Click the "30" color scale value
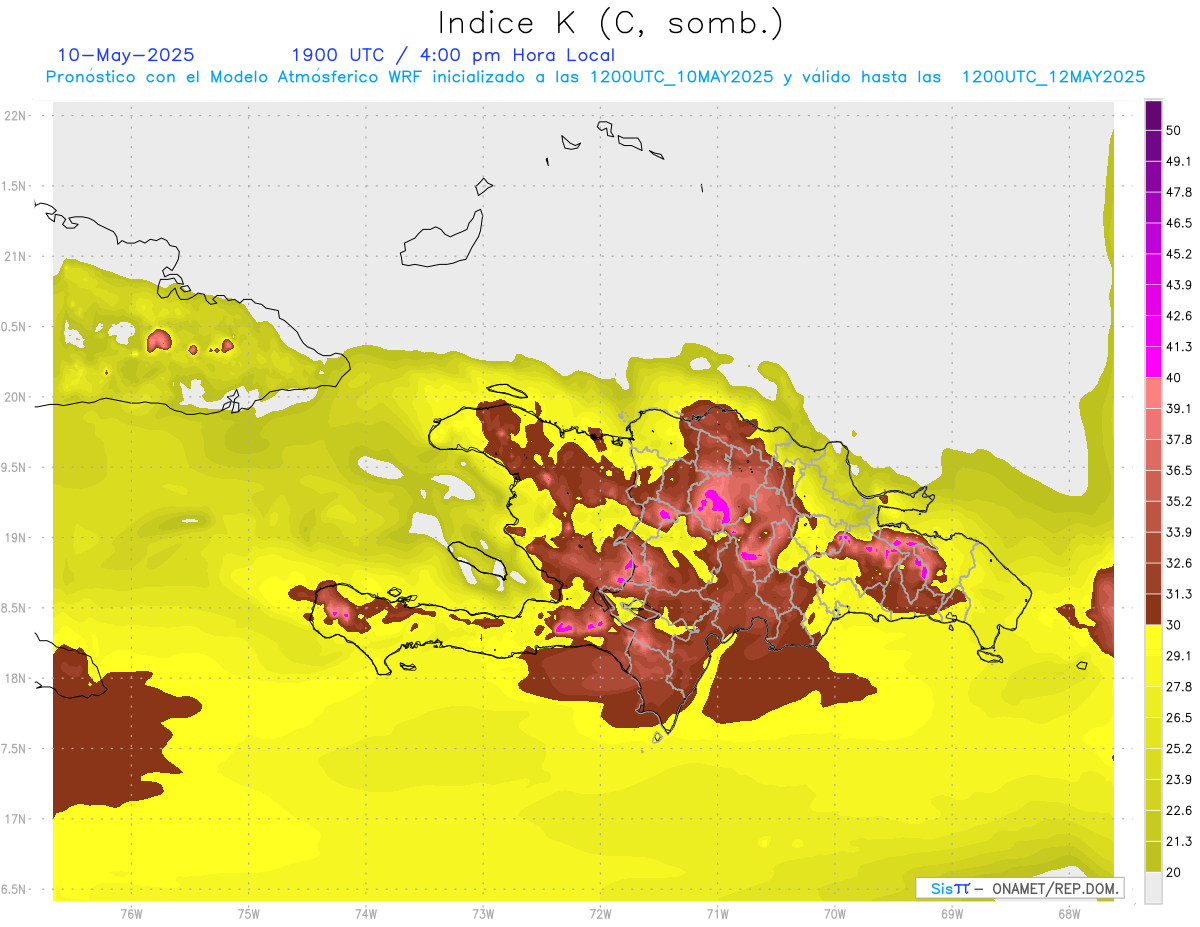 (x=1175, y=625)
